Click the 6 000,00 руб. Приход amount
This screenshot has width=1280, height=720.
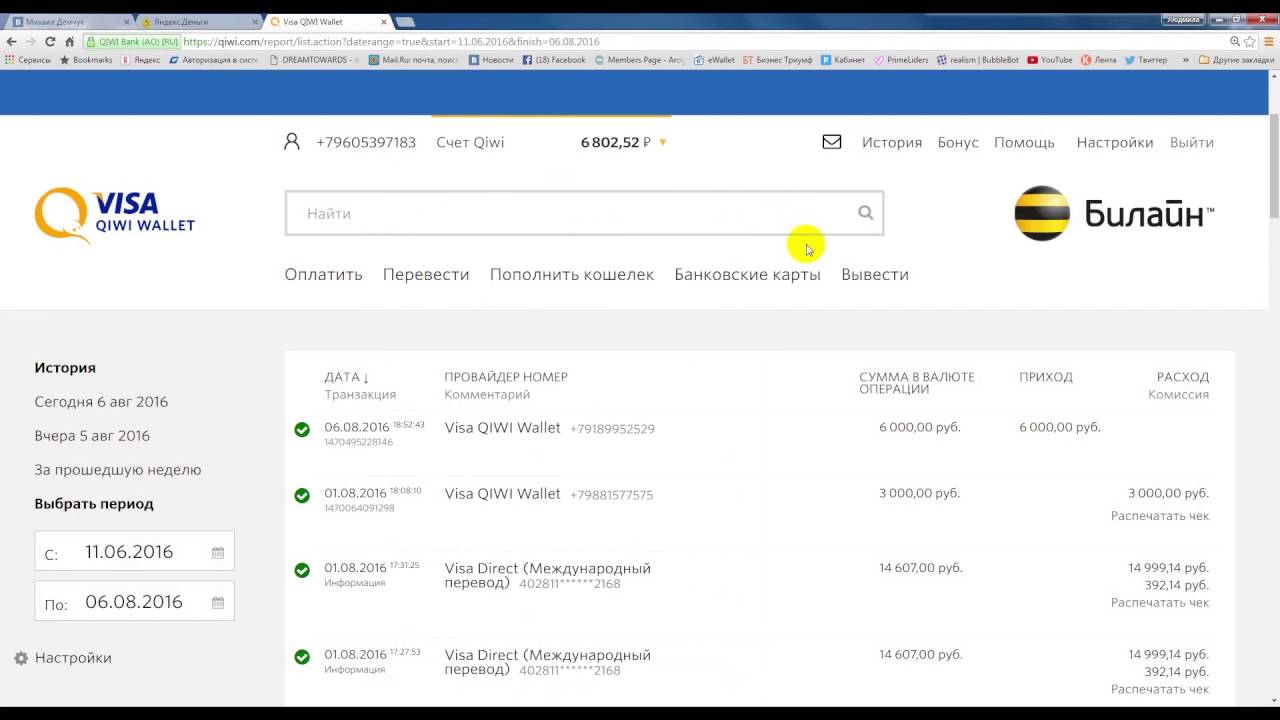coord(1060,427)
